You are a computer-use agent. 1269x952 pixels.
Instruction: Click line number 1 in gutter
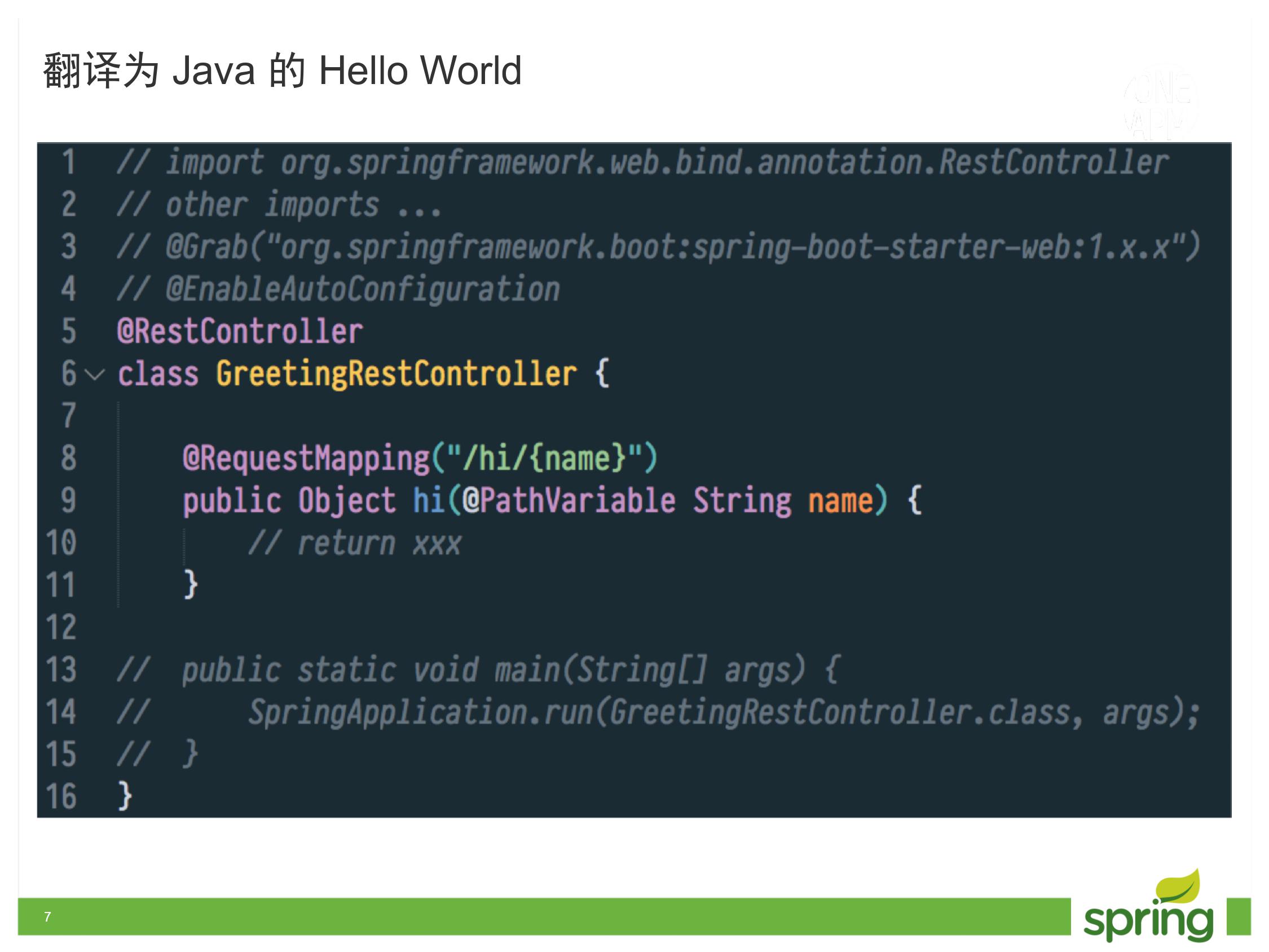pyautogui.click(x=68, y=162)
